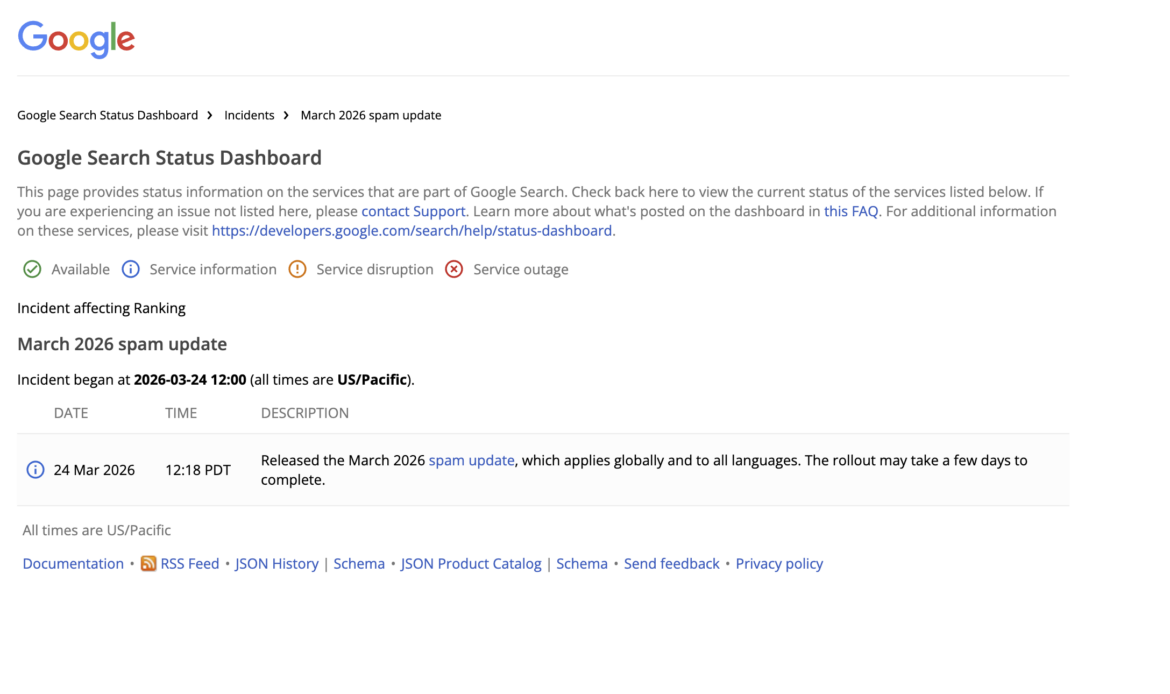Click the Send feedback link
1170x694 pixels.
(x=671, y=564)
